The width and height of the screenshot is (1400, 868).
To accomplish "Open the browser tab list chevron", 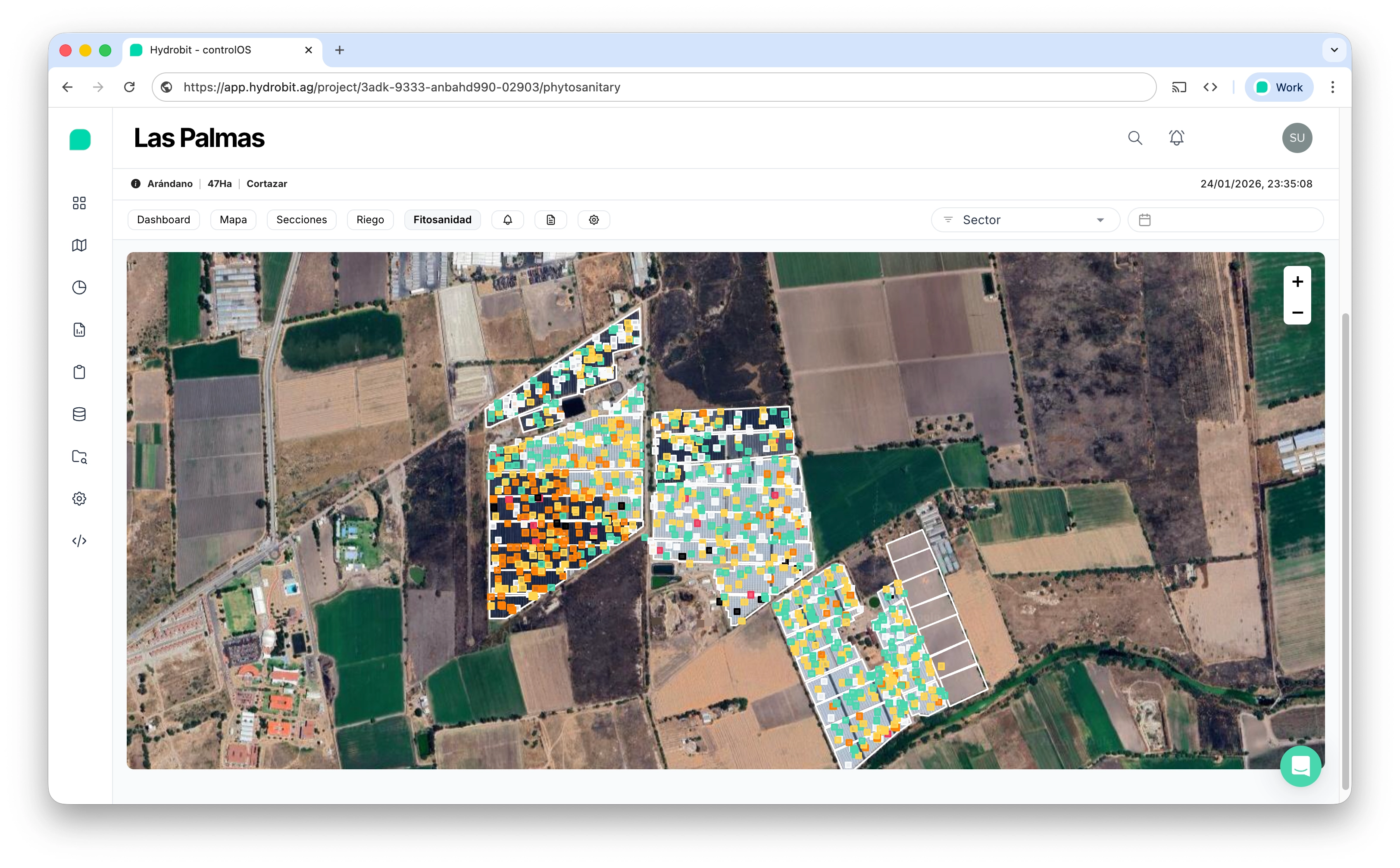I will 1334,50.
